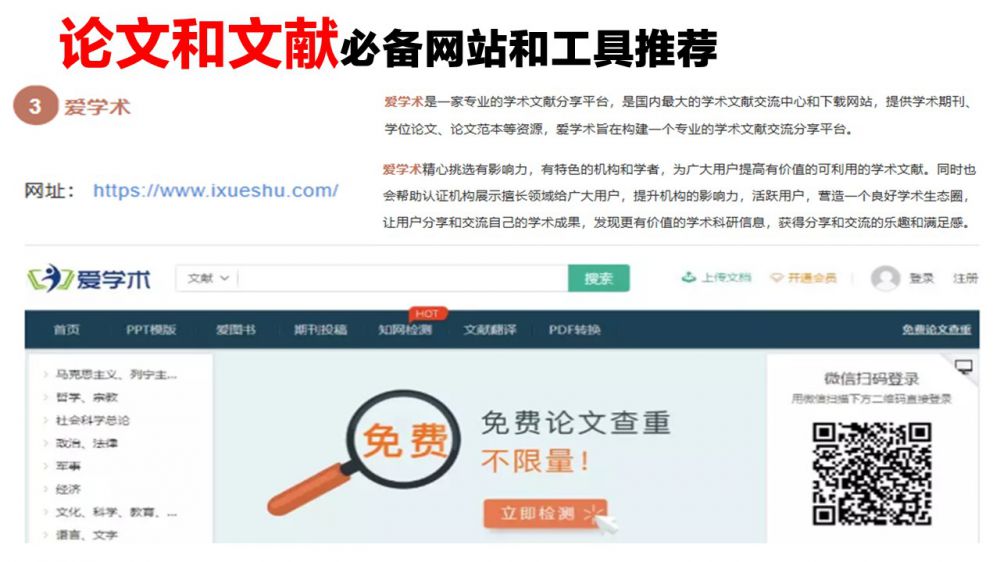Select the PDF转换 menu item
The height and width of the screenshot is (562, 1000).
click(575, 330)
